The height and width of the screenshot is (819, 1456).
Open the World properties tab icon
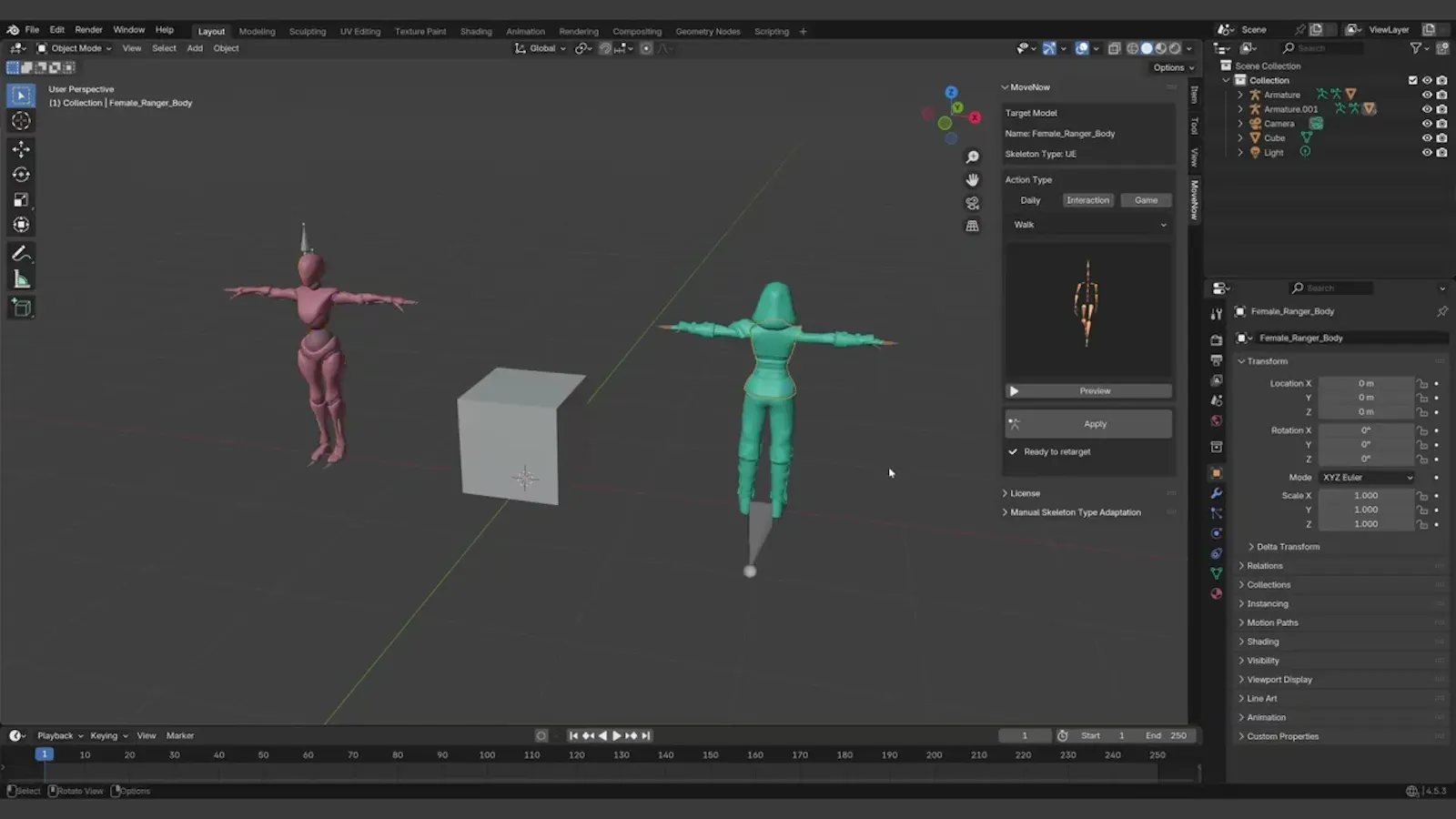coord(1216,420)
